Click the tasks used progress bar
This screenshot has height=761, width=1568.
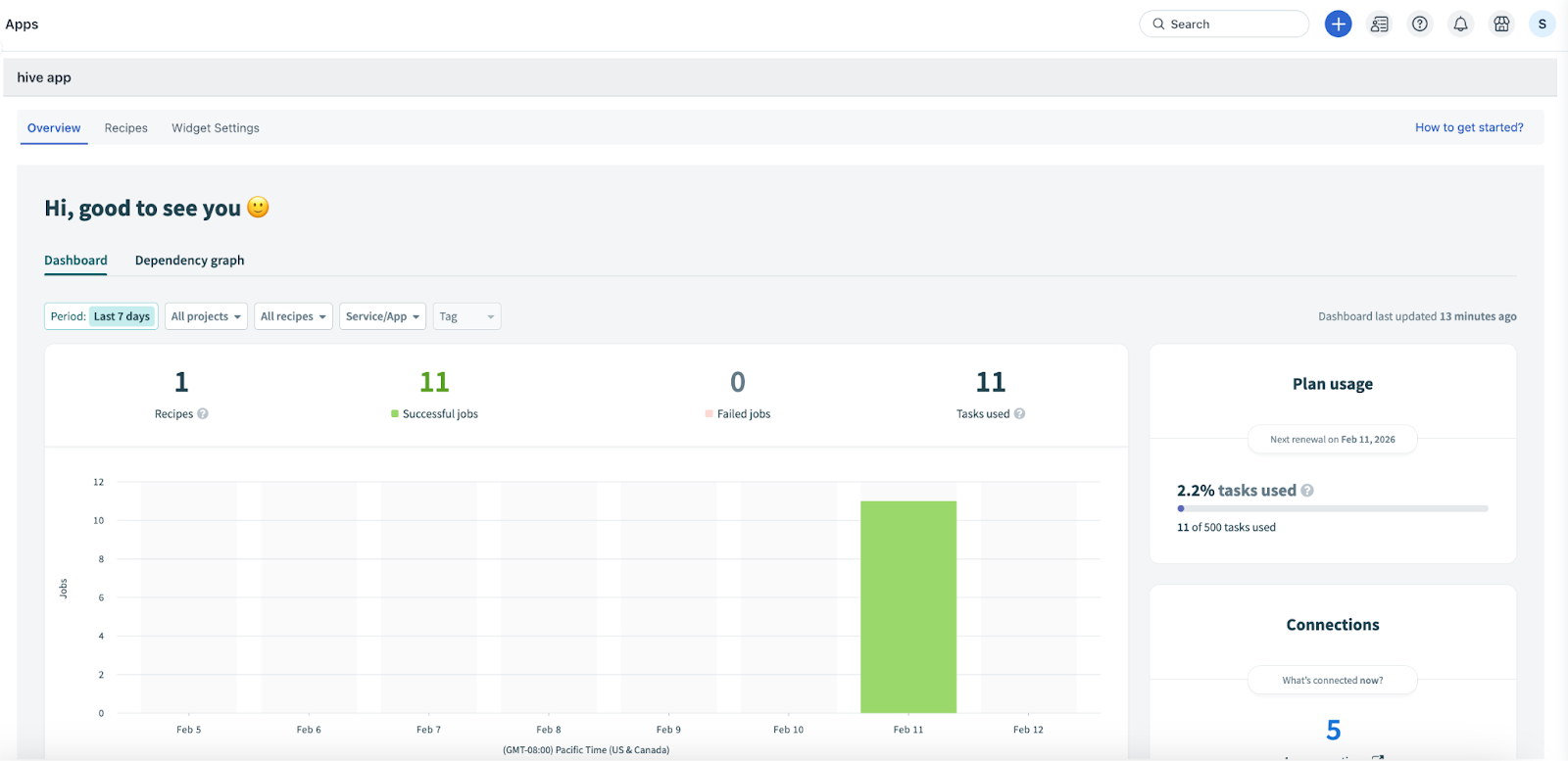tap(1333, 508)
